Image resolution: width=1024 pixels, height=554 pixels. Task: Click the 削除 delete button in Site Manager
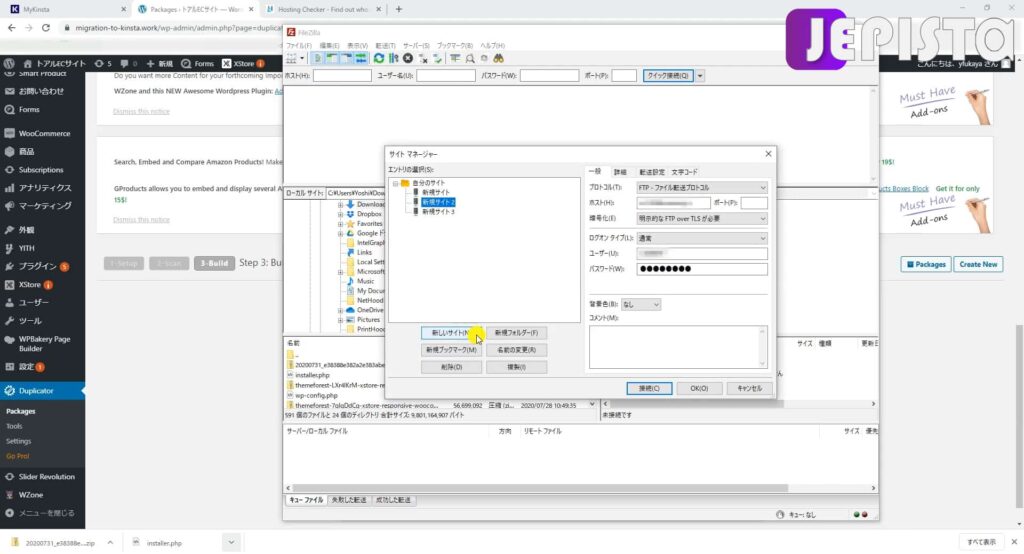click(x=451, y=367)
